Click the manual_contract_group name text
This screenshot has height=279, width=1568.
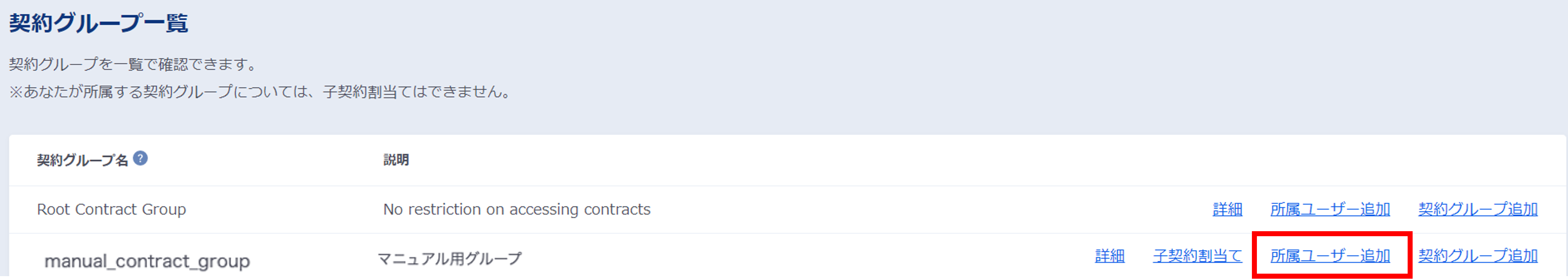pyautogui.click(x=147, y=261)
